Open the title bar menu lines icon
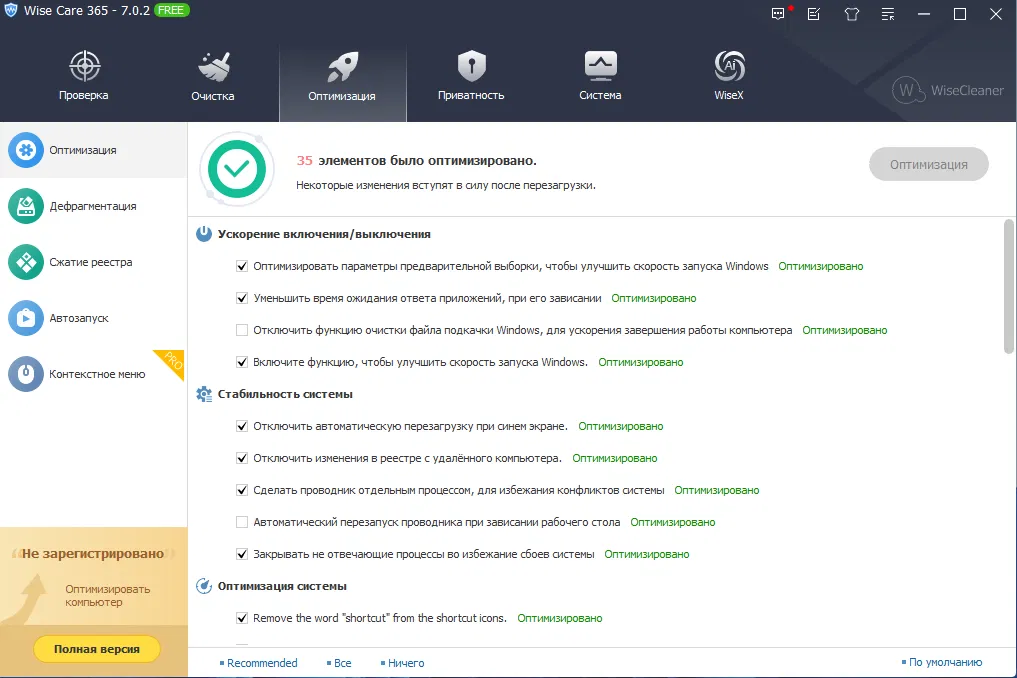 tap(888, 14)
